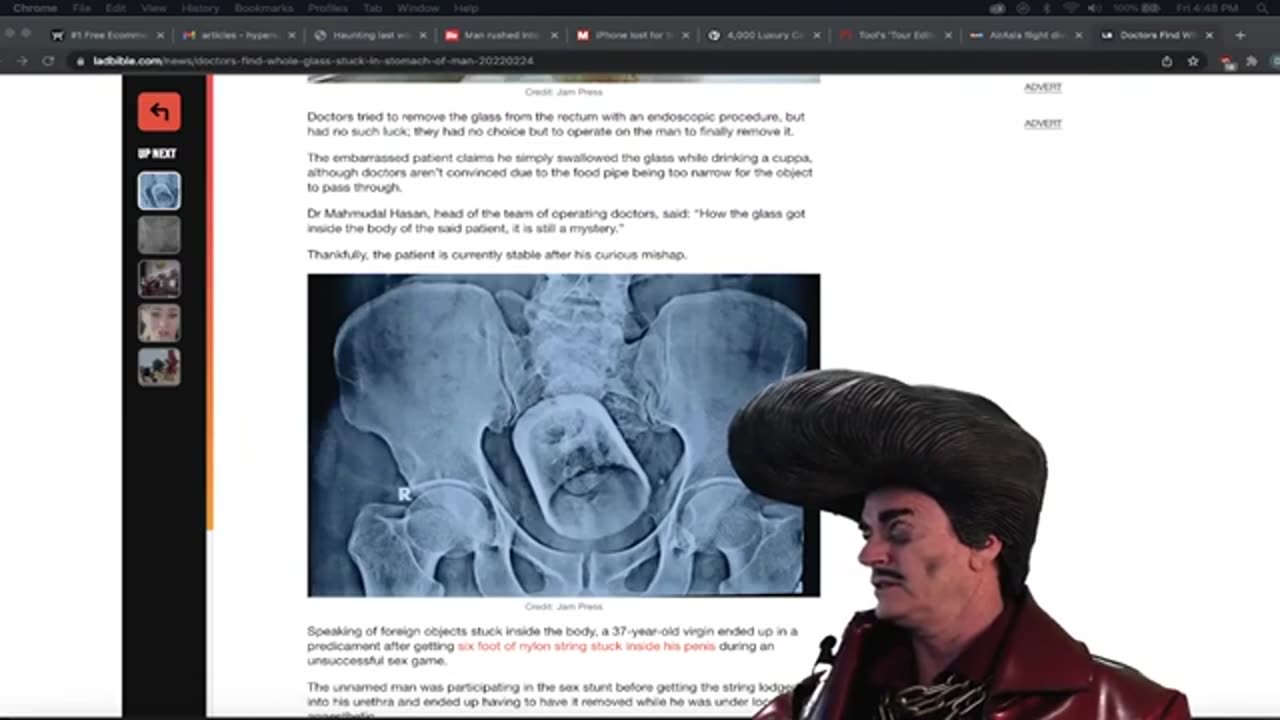The image size is (1280, 720).
Task: Close the 'Haunting last' tab
Action: pos(422,35)
